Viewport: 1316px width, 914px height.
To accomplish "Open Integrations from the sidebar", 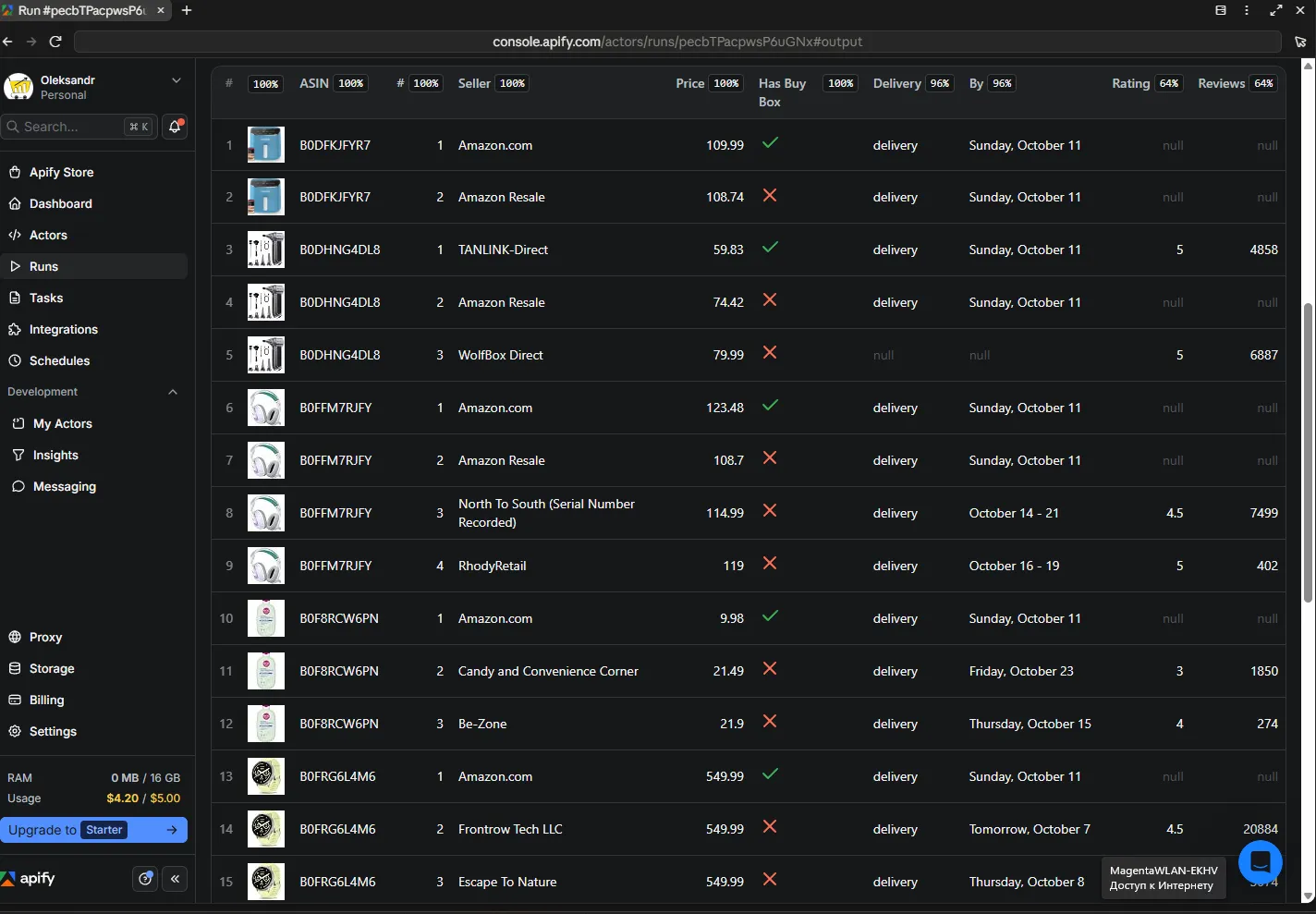I will click(63, 329).
